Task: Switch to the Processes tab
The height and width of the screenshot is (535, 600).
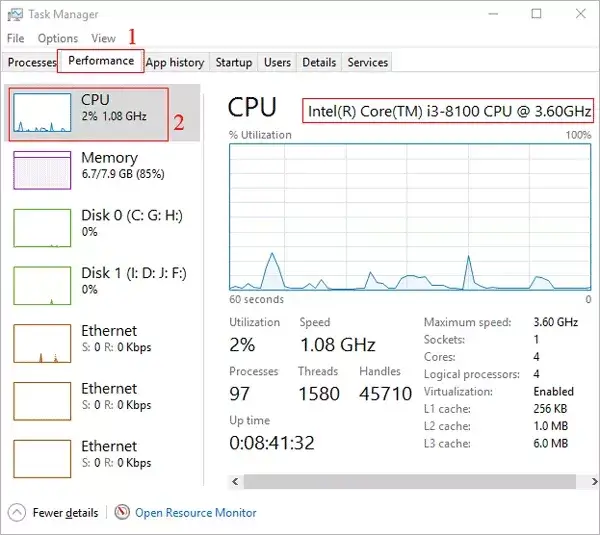Action: 30,62
